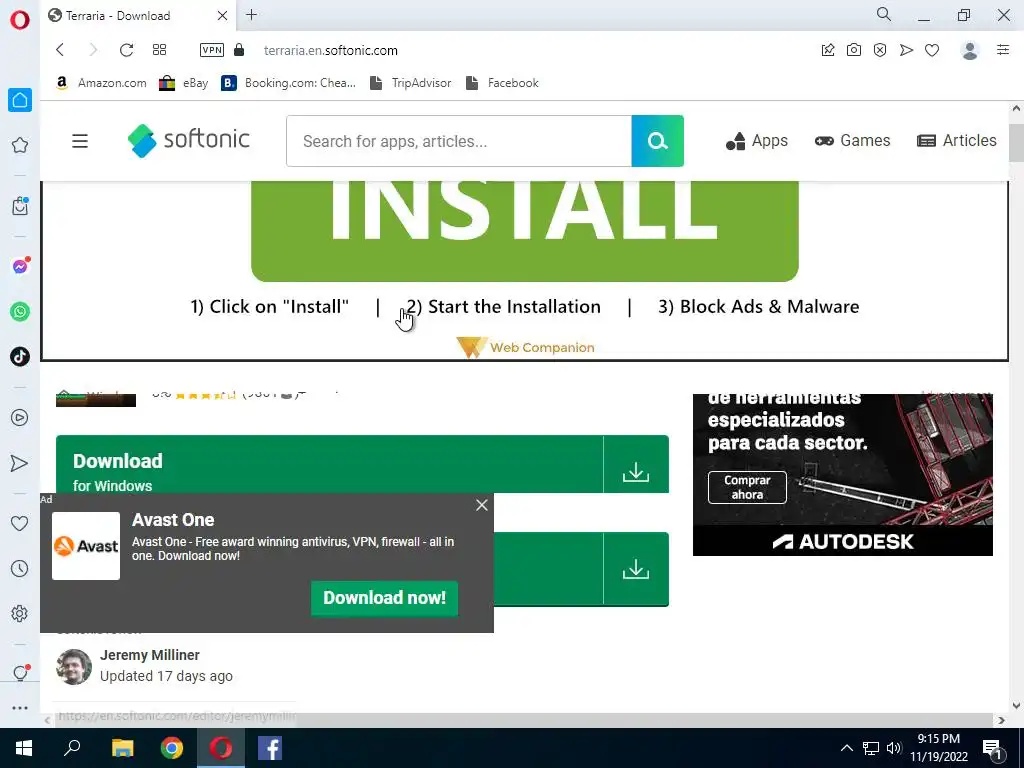Image resolution: width=1024 pixels, height=768 pixels.
Task: Open the user profile avatar
Action: tap(970, 50)
